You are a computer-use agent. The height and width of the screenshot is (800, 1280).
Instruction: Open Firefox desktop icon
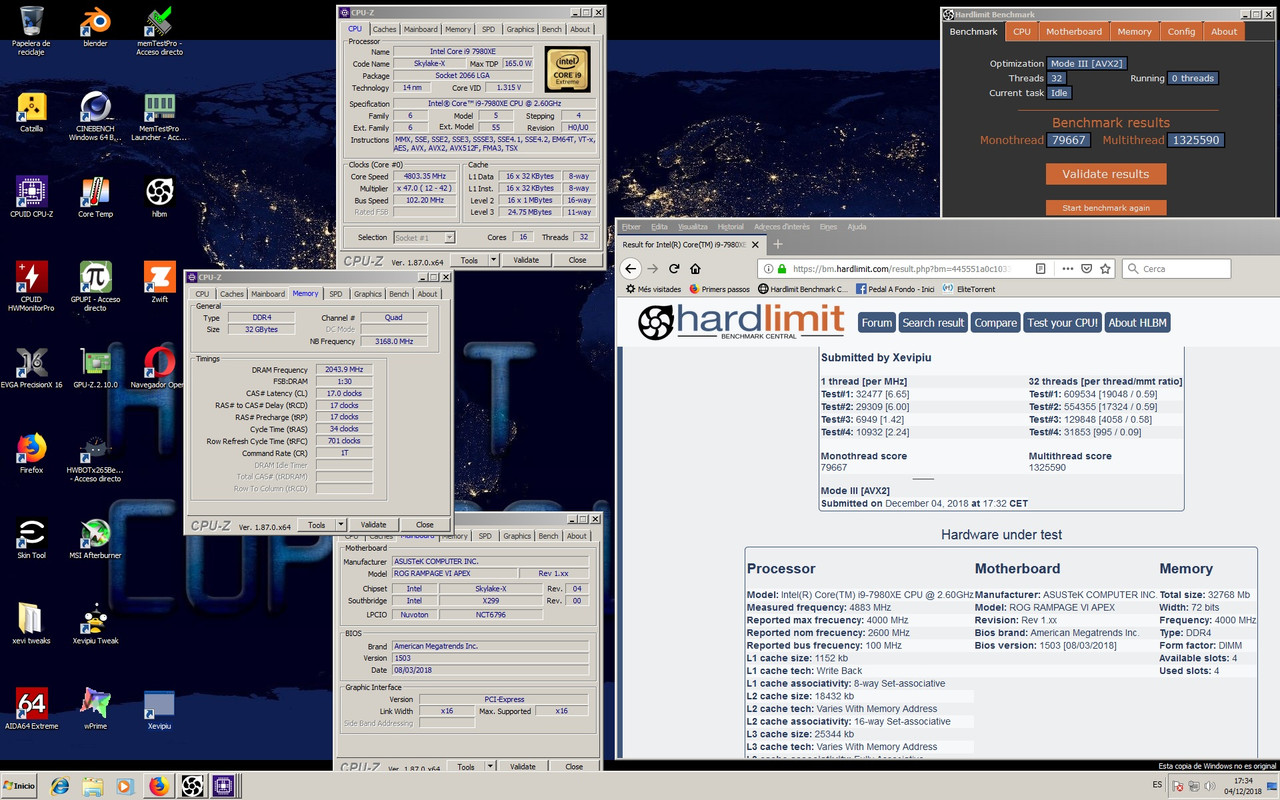(32, 452)
